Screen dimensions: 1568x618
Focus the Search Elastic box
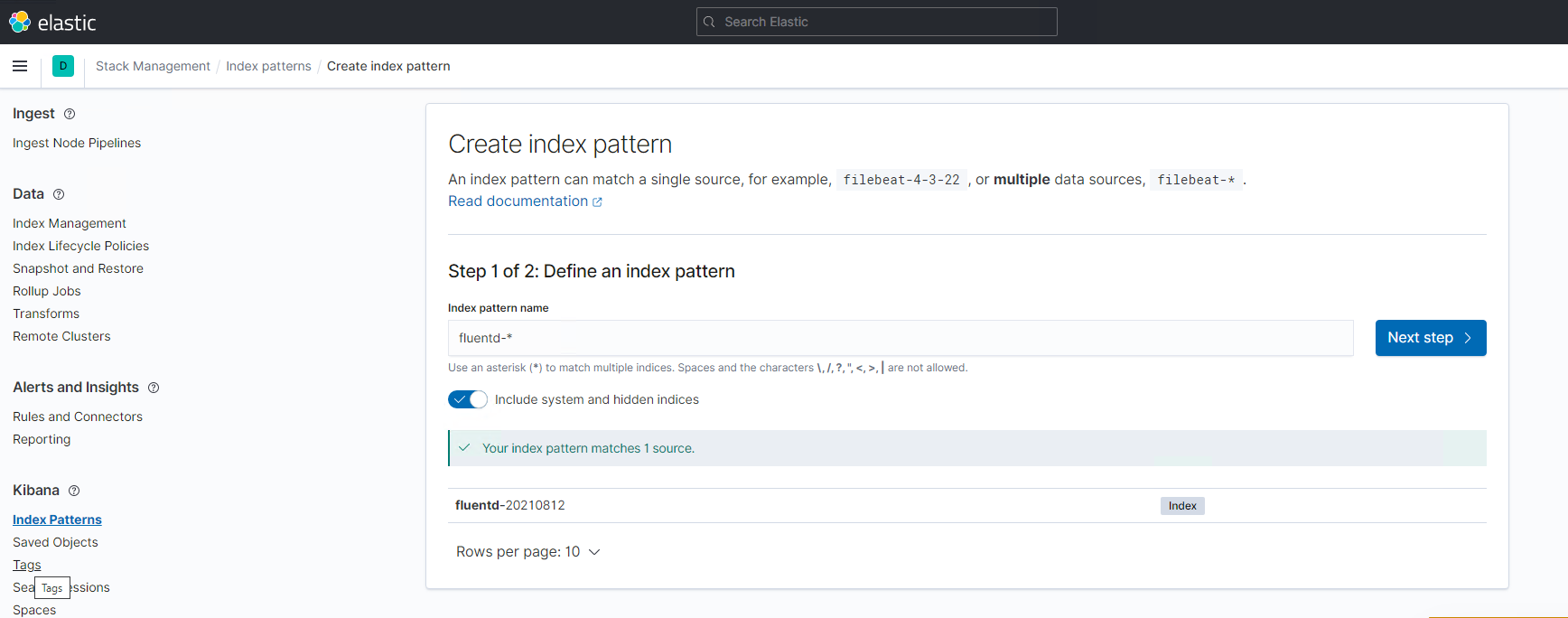877,22
